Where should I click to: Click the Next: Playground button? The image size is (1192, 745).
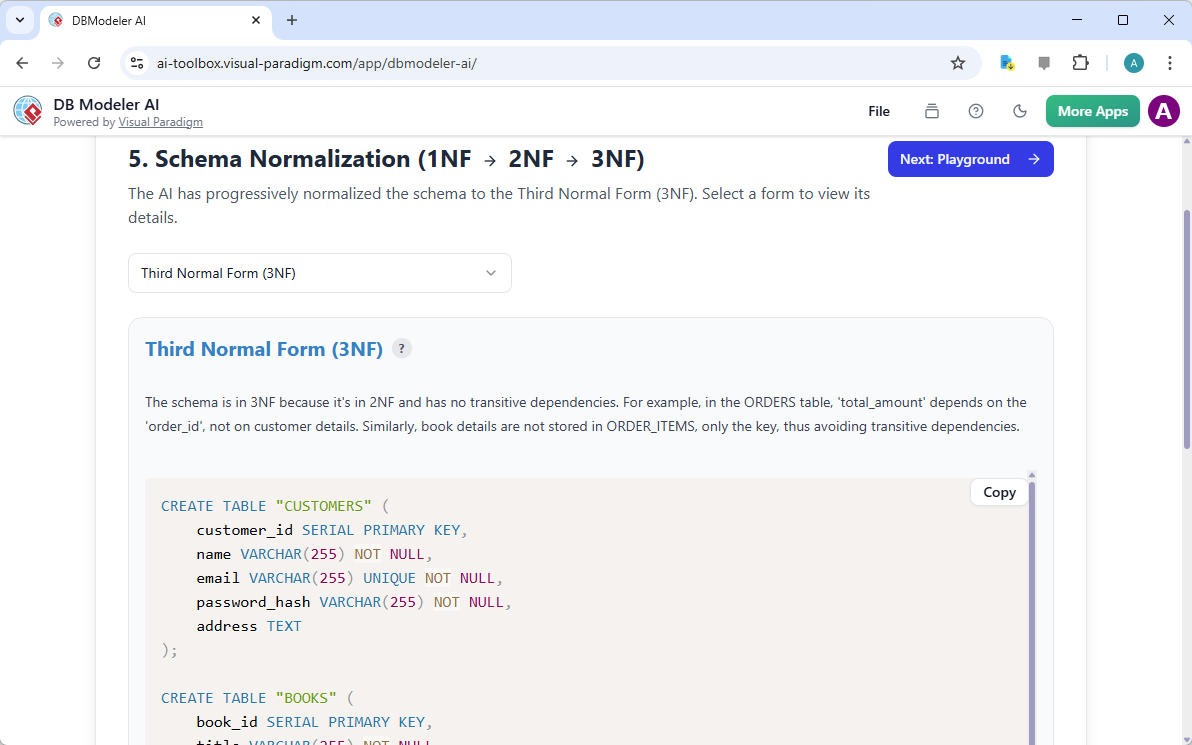pos(970,159)
